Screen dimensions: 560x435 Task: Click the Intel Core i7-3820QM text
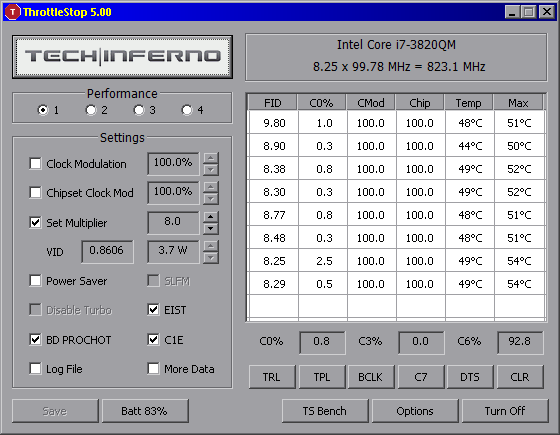point(396,45)
